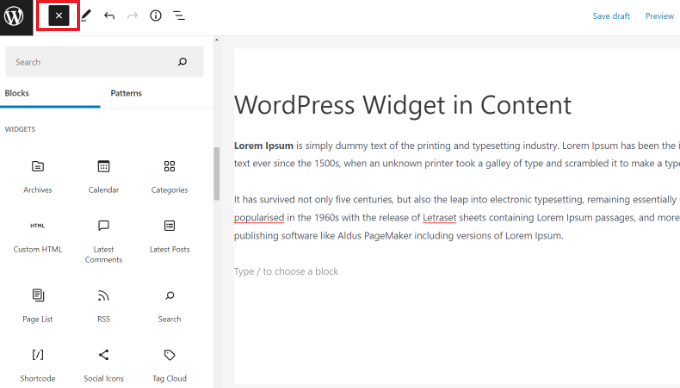Open the List View outline

pyautogui.click(x=179, y=16)
